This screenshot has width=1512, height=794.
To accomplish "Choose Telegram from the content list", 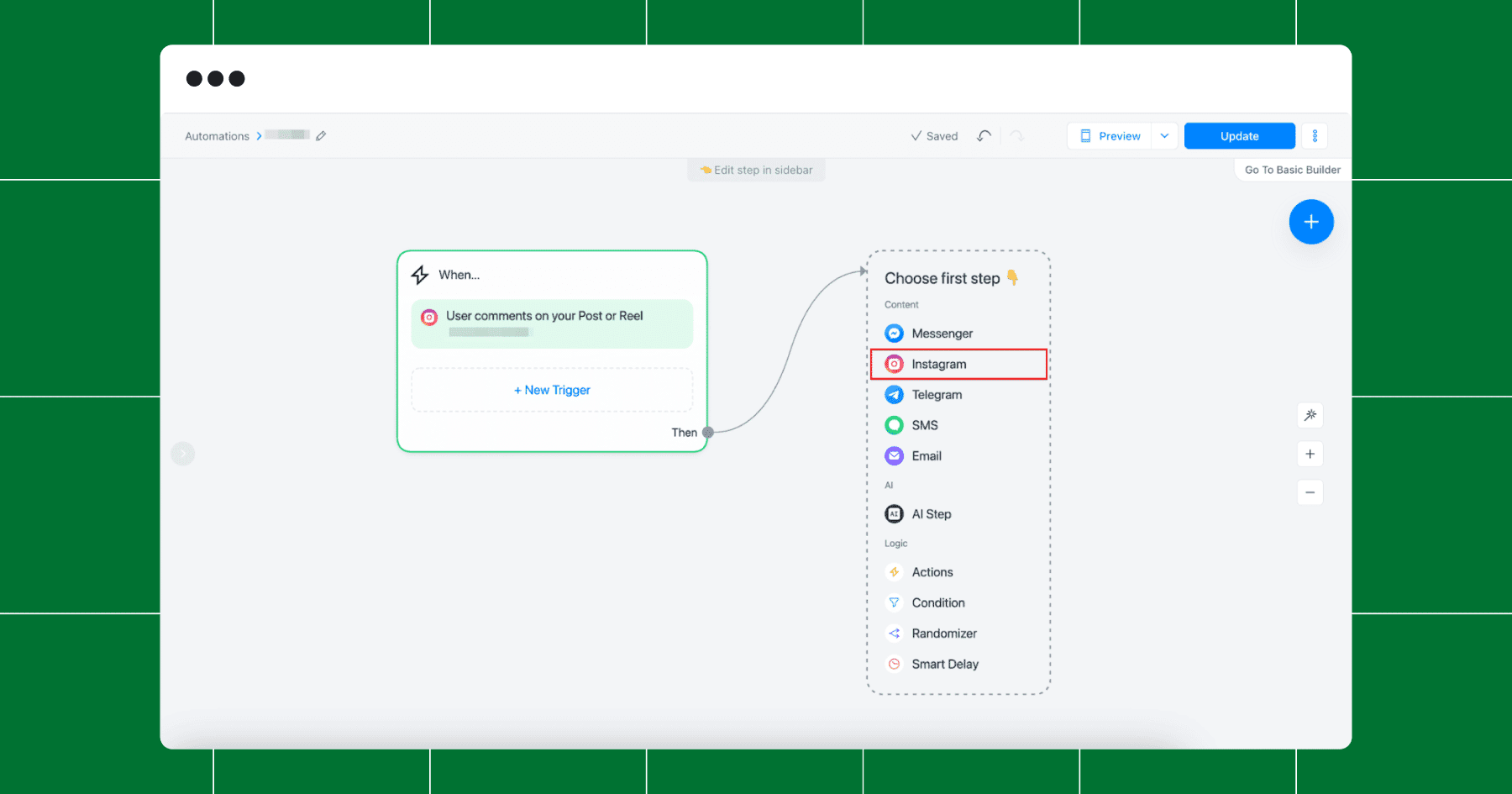I will tap(958, 395).
